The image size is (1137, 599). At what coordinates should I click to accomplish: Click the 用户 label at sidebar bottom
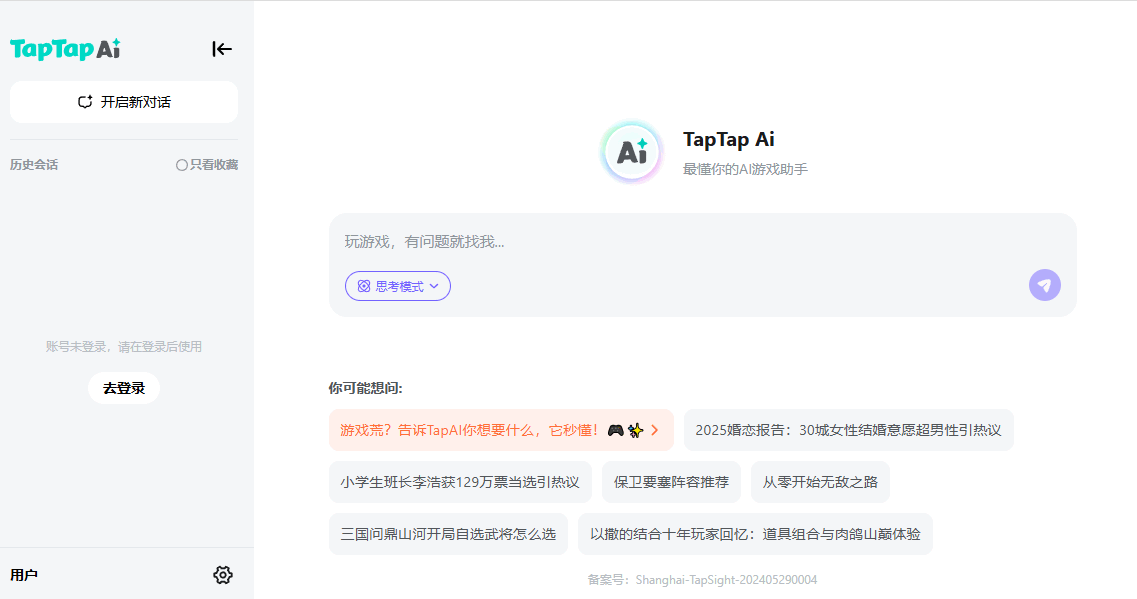click(x=24, y=575)
